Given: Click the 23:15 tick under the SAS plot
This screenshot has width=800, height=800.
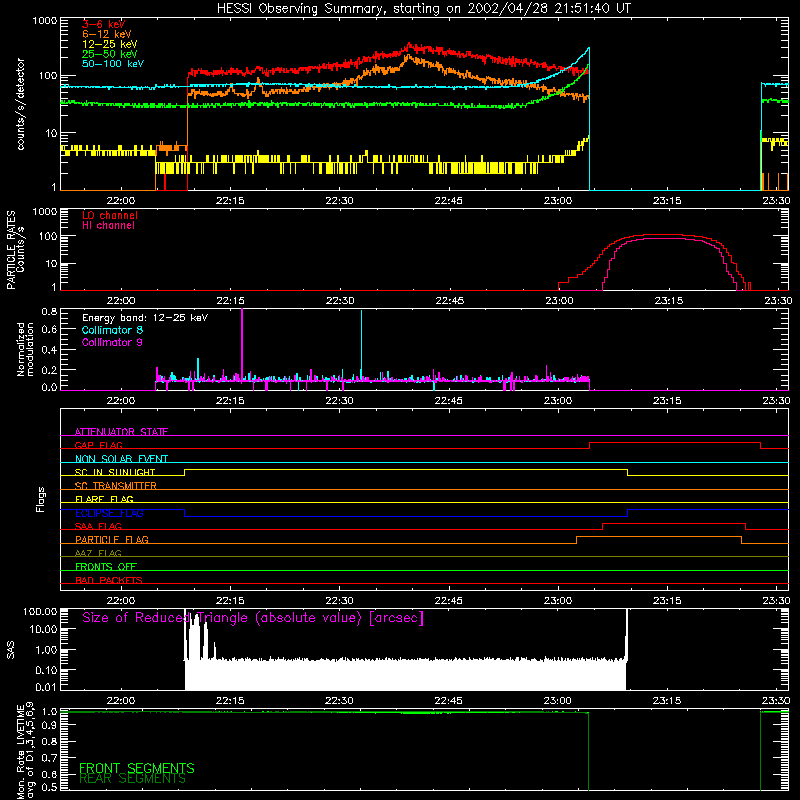Looking at the screenshot, I should click(x=667, y=701).
